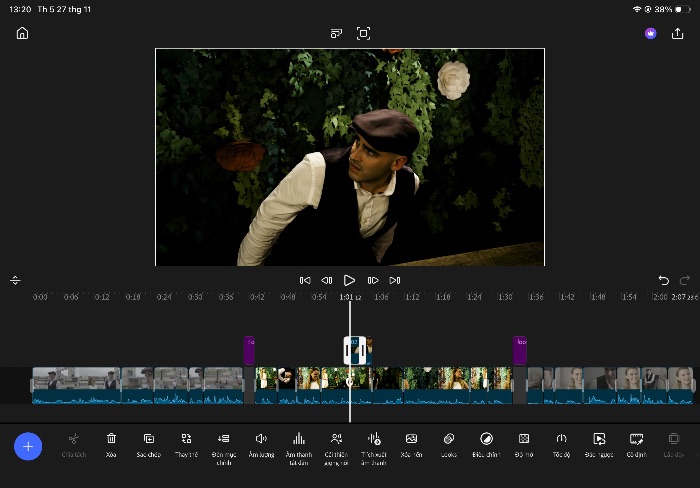Open the Điều chỉnh adjustments tool
Viewport: 700px width, 488px height.
[x=486, y=445]
